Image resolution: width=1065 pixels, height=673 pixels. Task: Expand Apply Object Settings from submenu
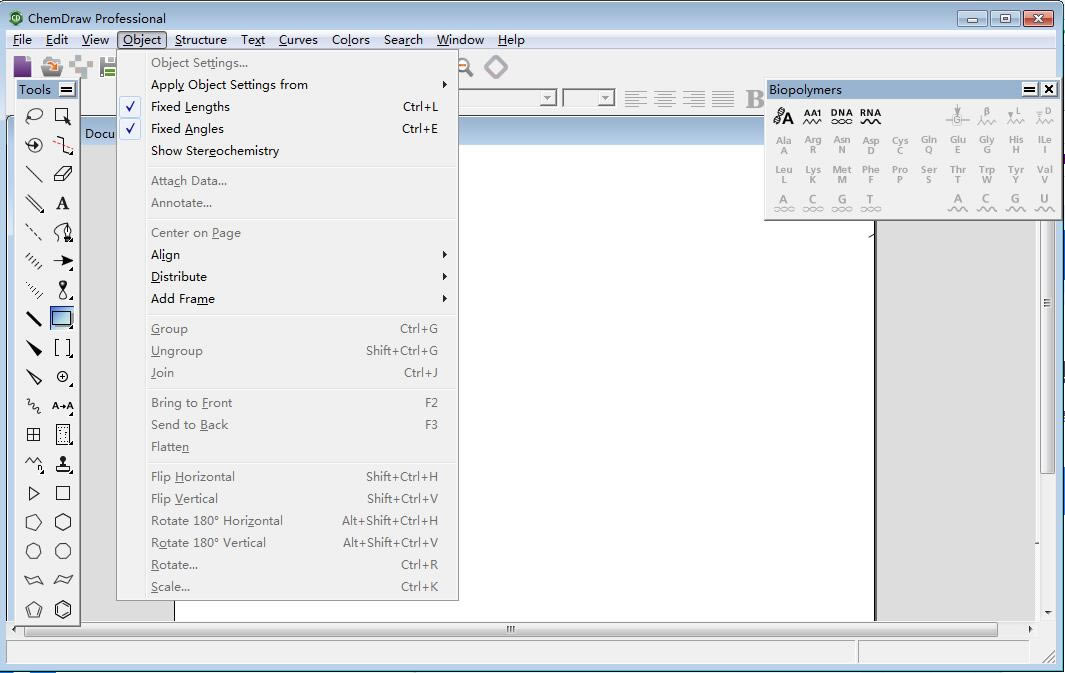(x=229, y=85)
